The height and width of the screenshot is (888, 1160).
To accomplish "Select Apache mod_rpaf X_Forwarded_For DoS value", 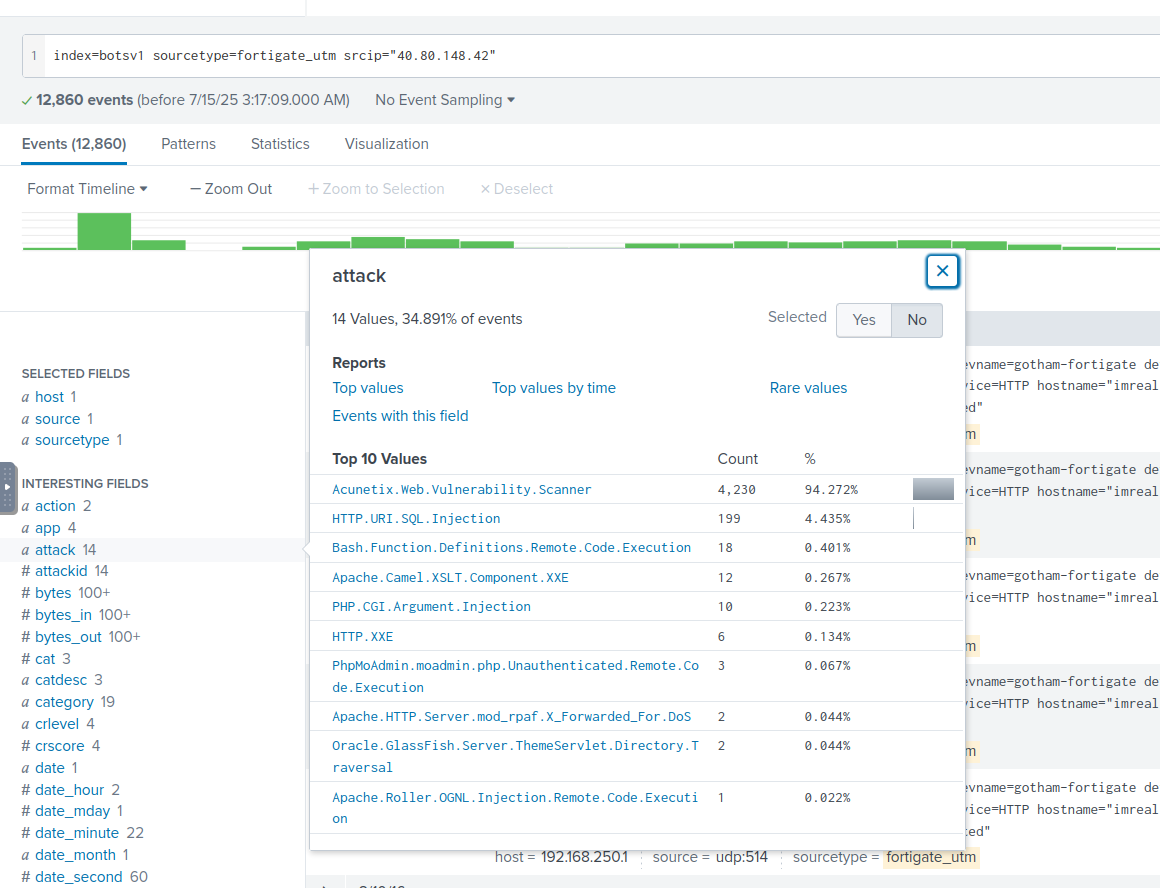I will coord(511,716).
